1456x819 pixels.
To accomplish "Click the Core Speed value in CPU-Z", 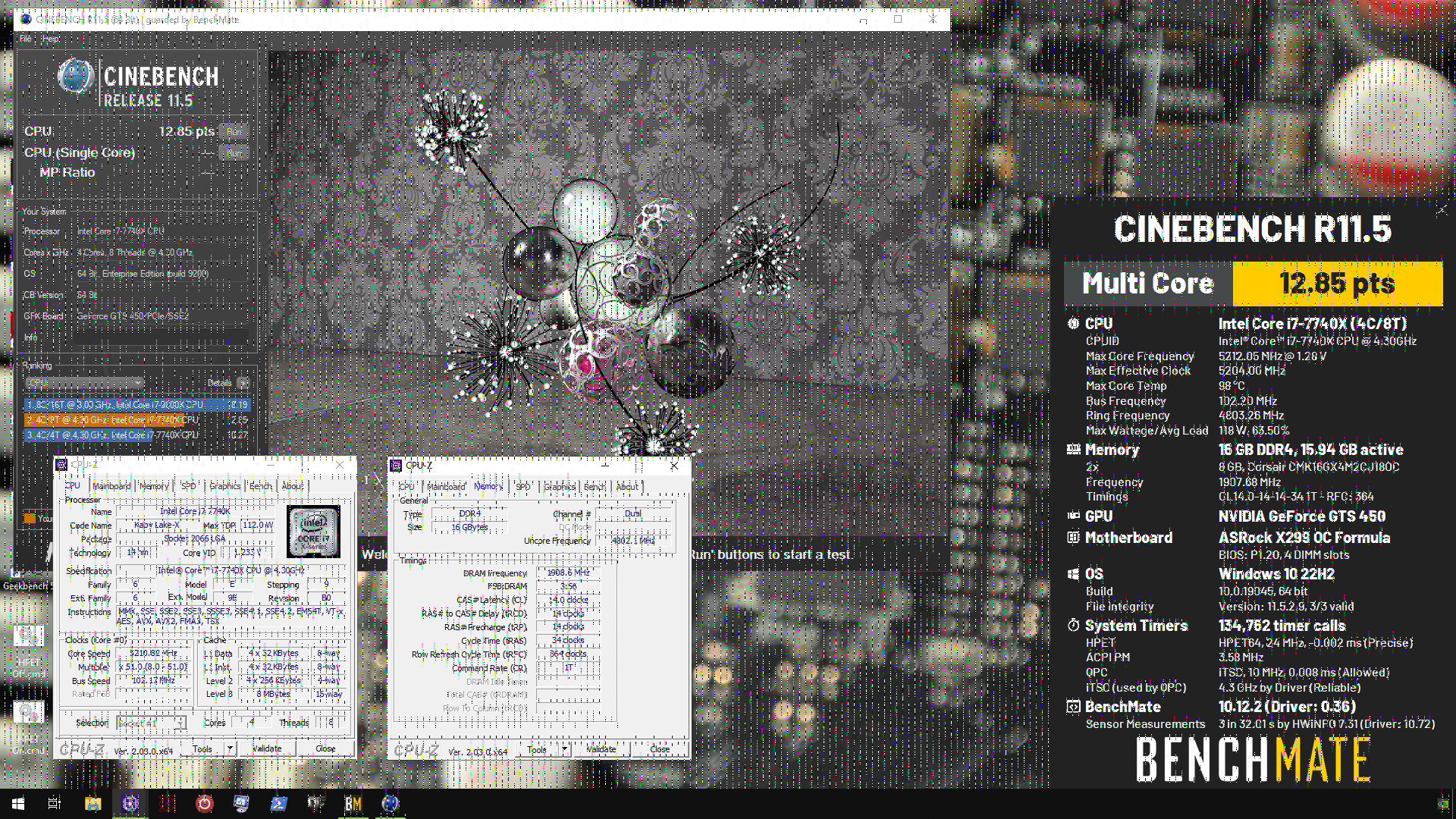I will (x=152, y=653).
